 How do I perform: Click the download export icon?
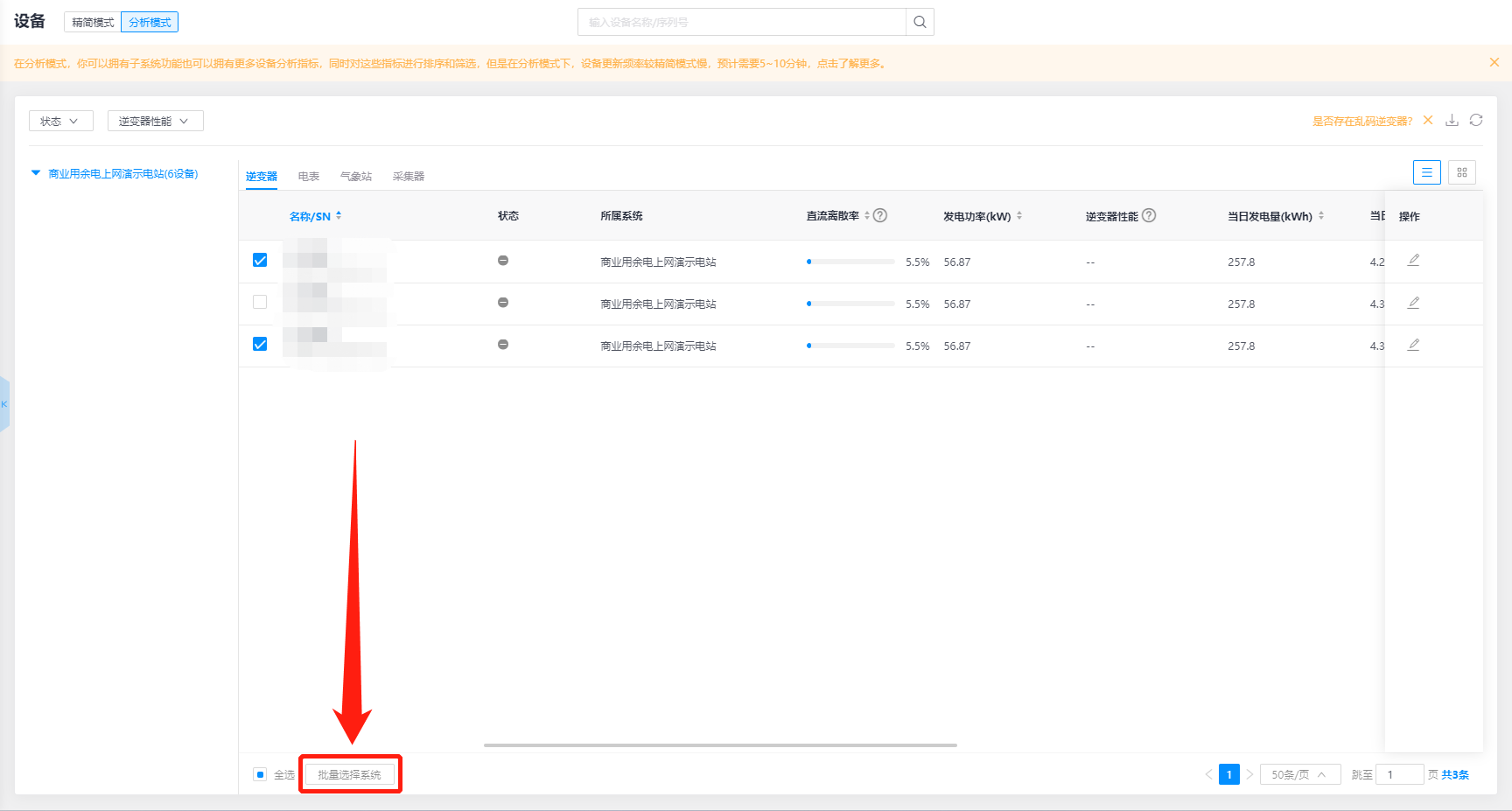(x=1452, y=121)
